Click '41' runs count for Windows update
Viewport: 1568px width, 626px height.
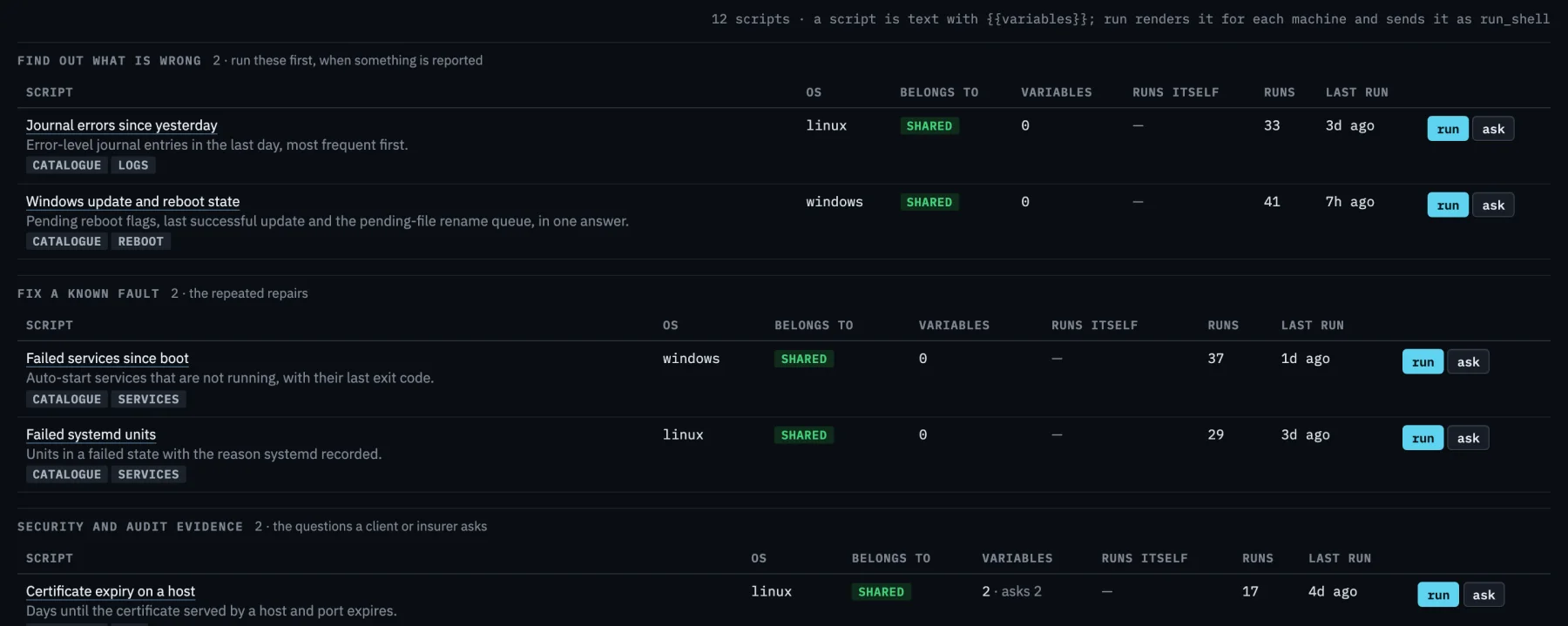[1272, 201]
